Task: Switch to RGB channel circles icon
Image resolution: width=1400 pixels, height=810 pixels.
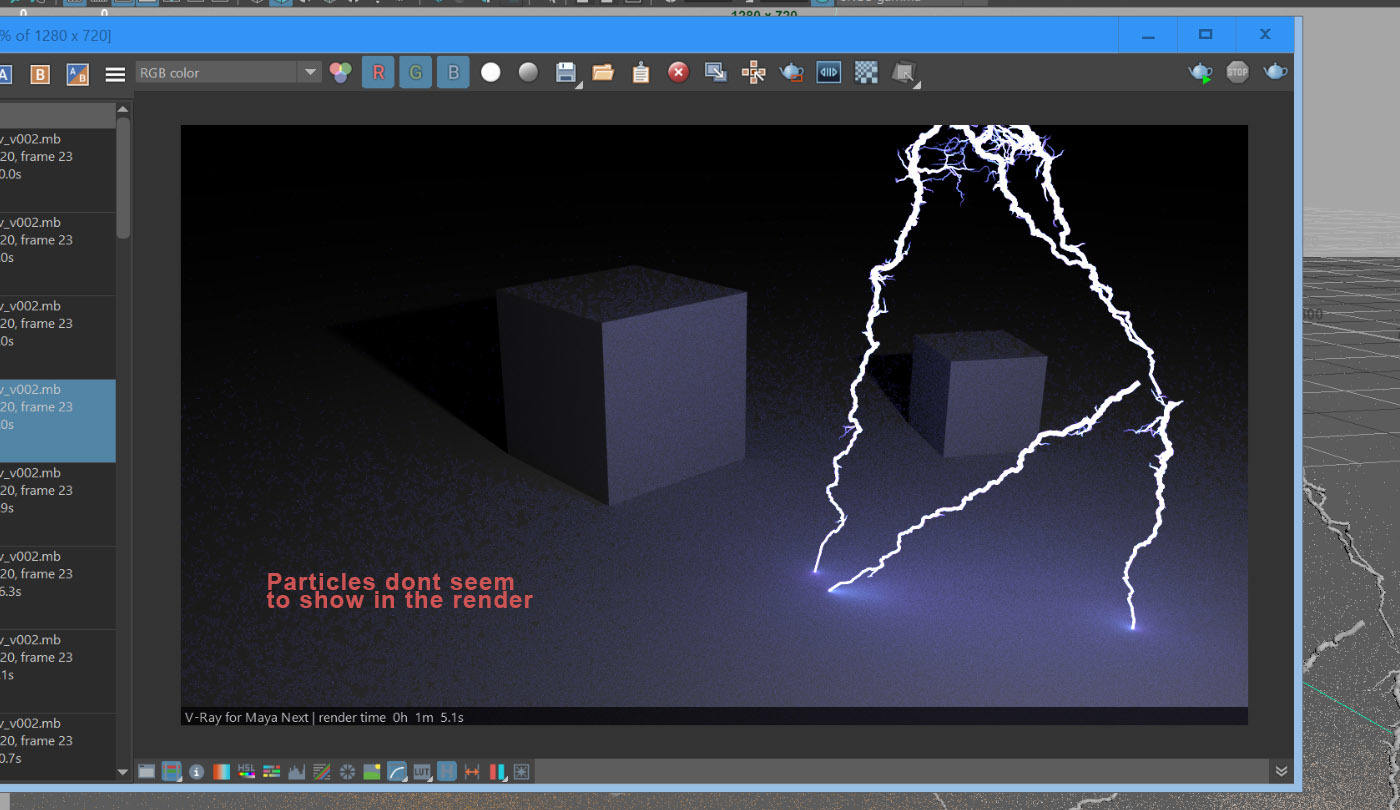Action: click(x=340, y=73)
